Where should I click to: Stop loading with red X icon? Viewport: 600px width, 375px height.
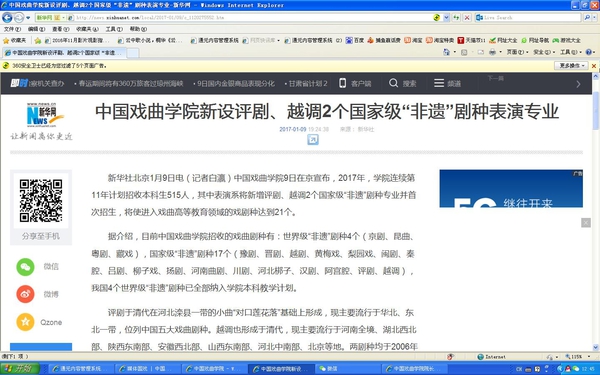pos(467,18)
